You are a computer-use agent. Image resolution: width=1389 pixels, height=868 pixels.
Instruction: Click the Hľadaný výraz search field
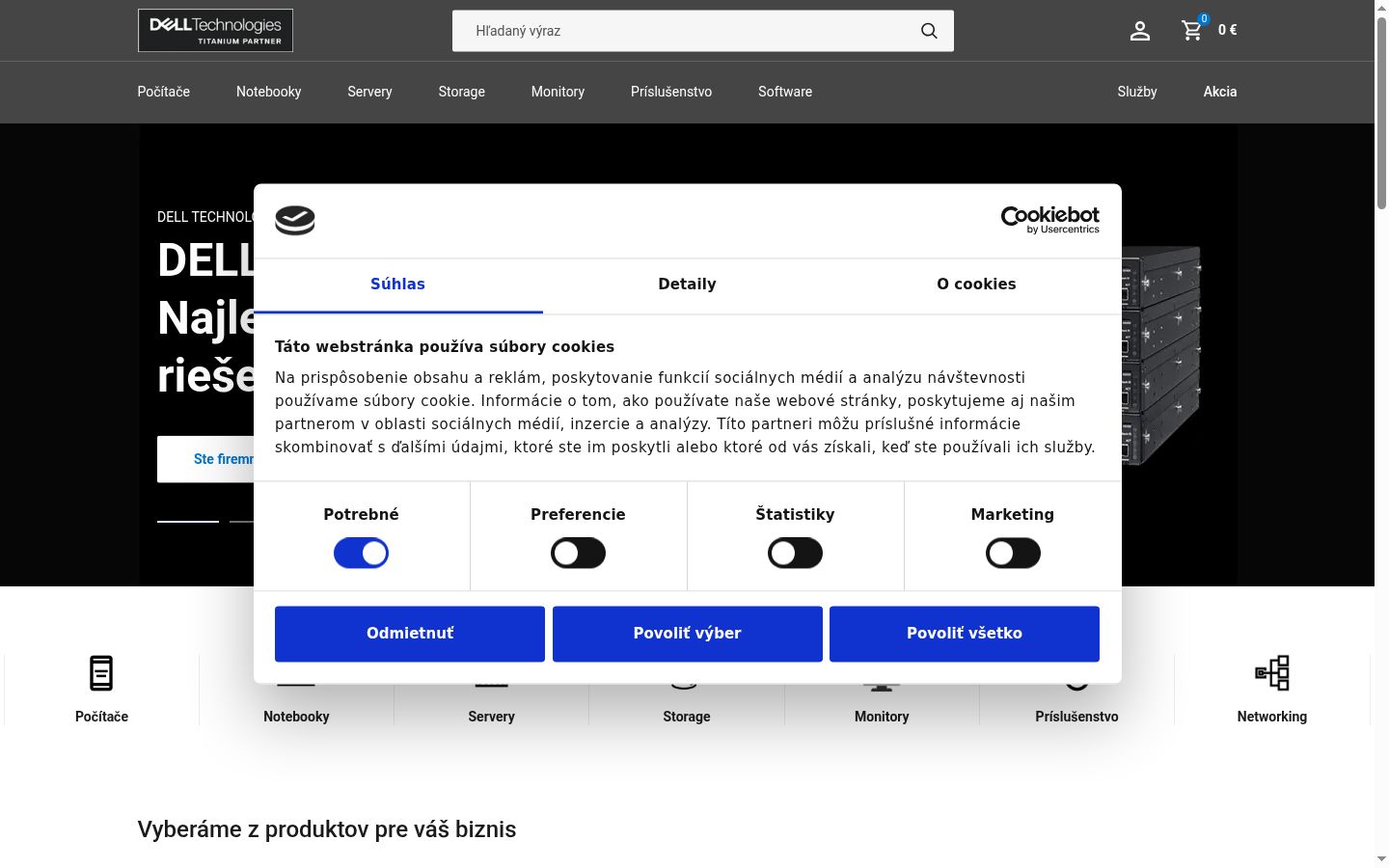[x=703, y=31]
